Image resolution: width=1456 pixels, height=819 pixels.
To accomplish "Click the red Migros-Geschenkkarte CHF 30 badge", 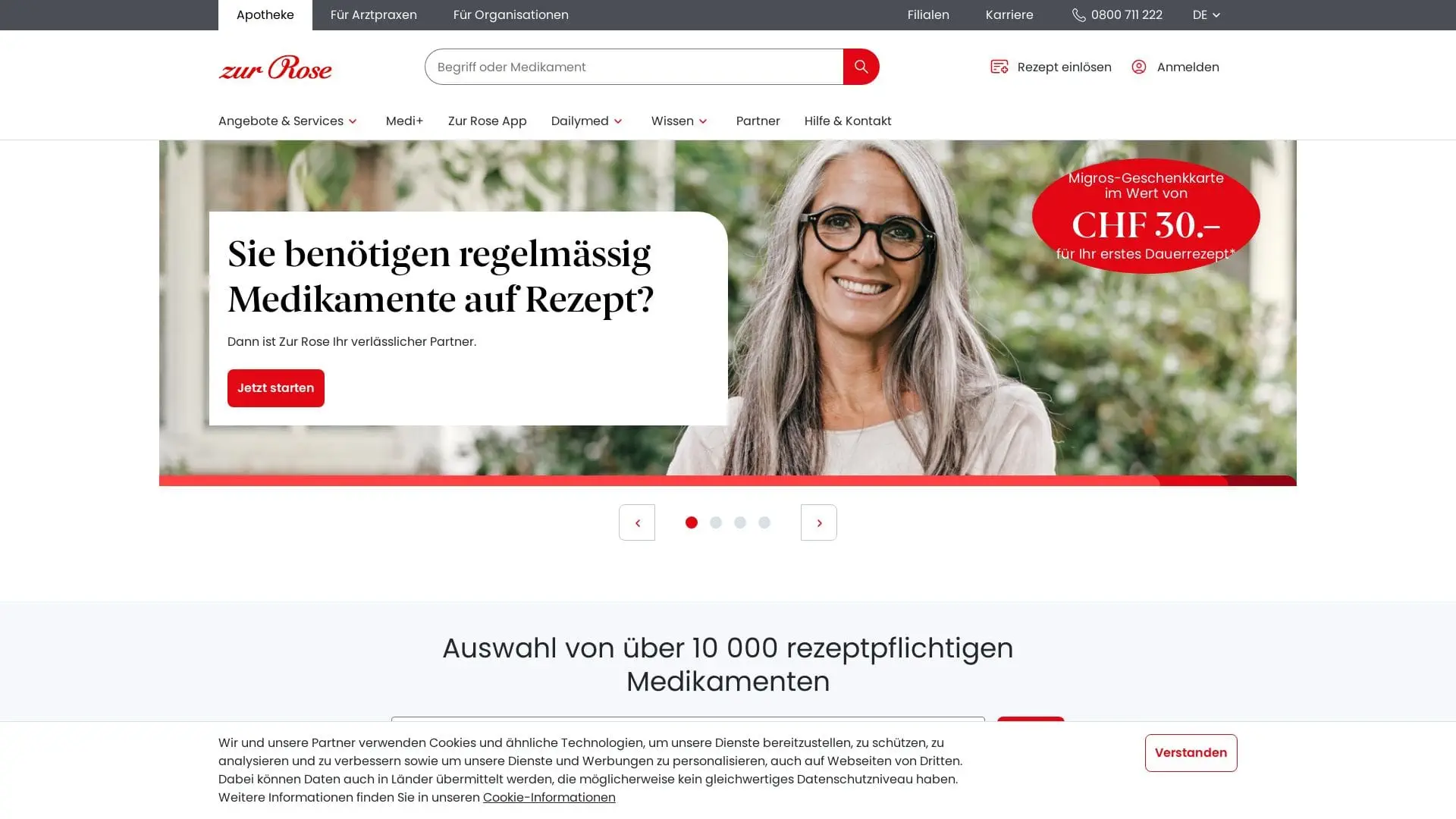I will 1146,216.
